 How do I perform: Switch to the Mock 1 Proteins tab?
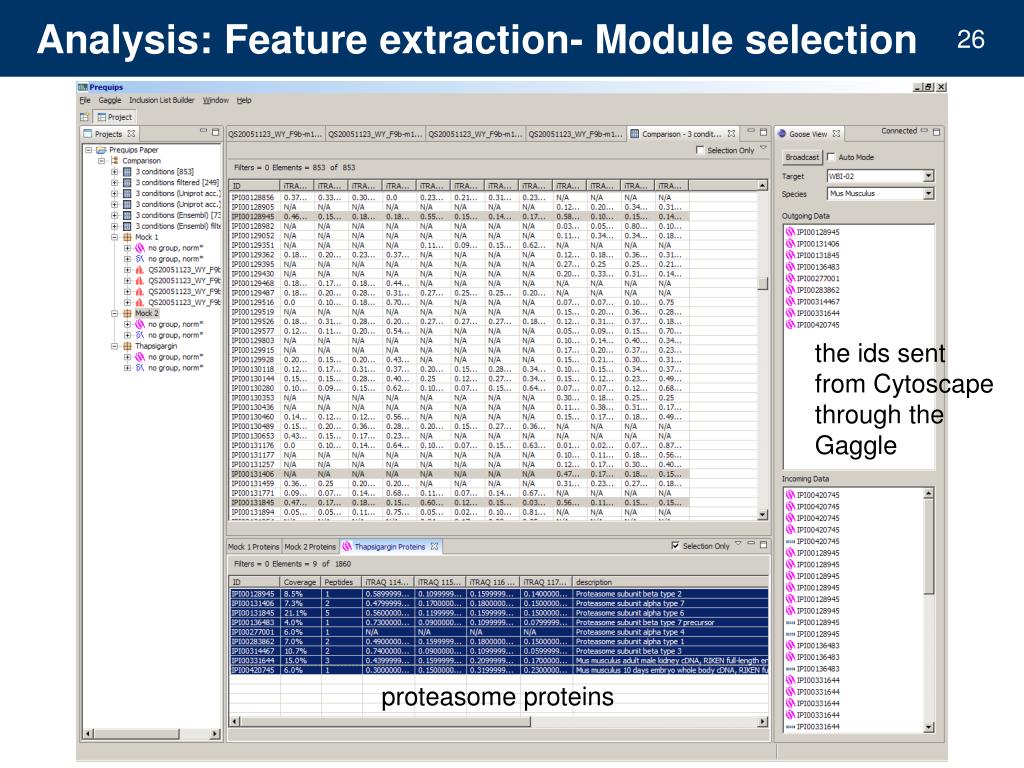pos(253,547)
